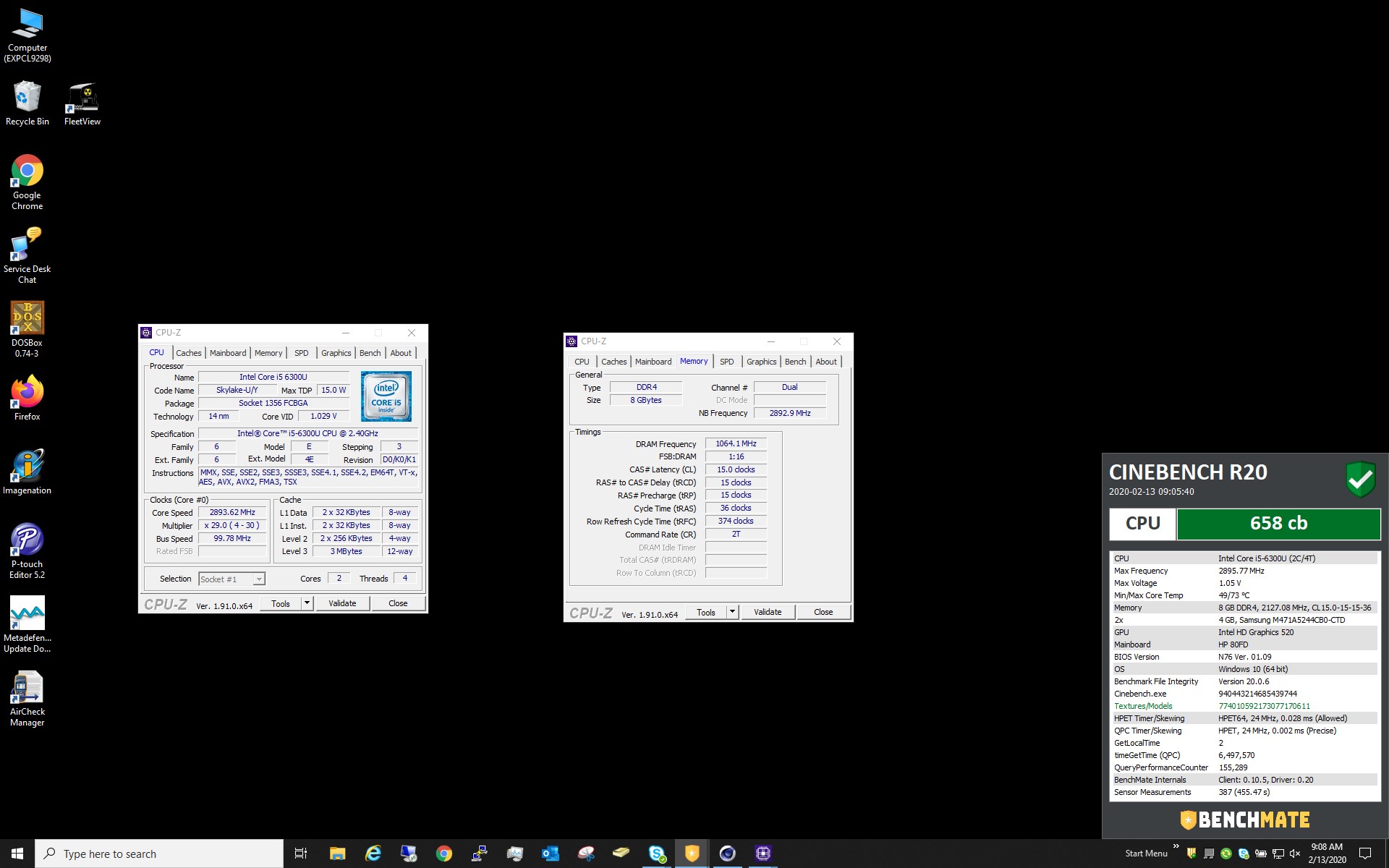
Task: Switch to Cinebench on the taskbar
Action: click(x=728, y=854)
